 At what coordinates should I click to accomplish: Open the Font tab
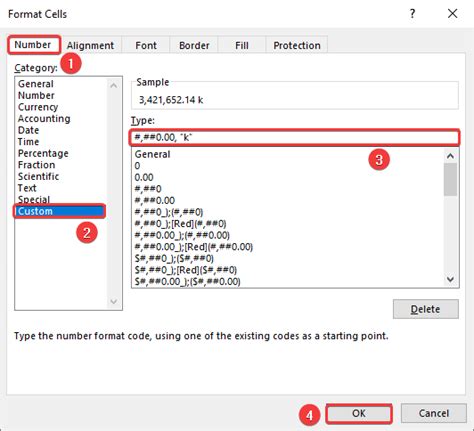(x=146, y=45)
